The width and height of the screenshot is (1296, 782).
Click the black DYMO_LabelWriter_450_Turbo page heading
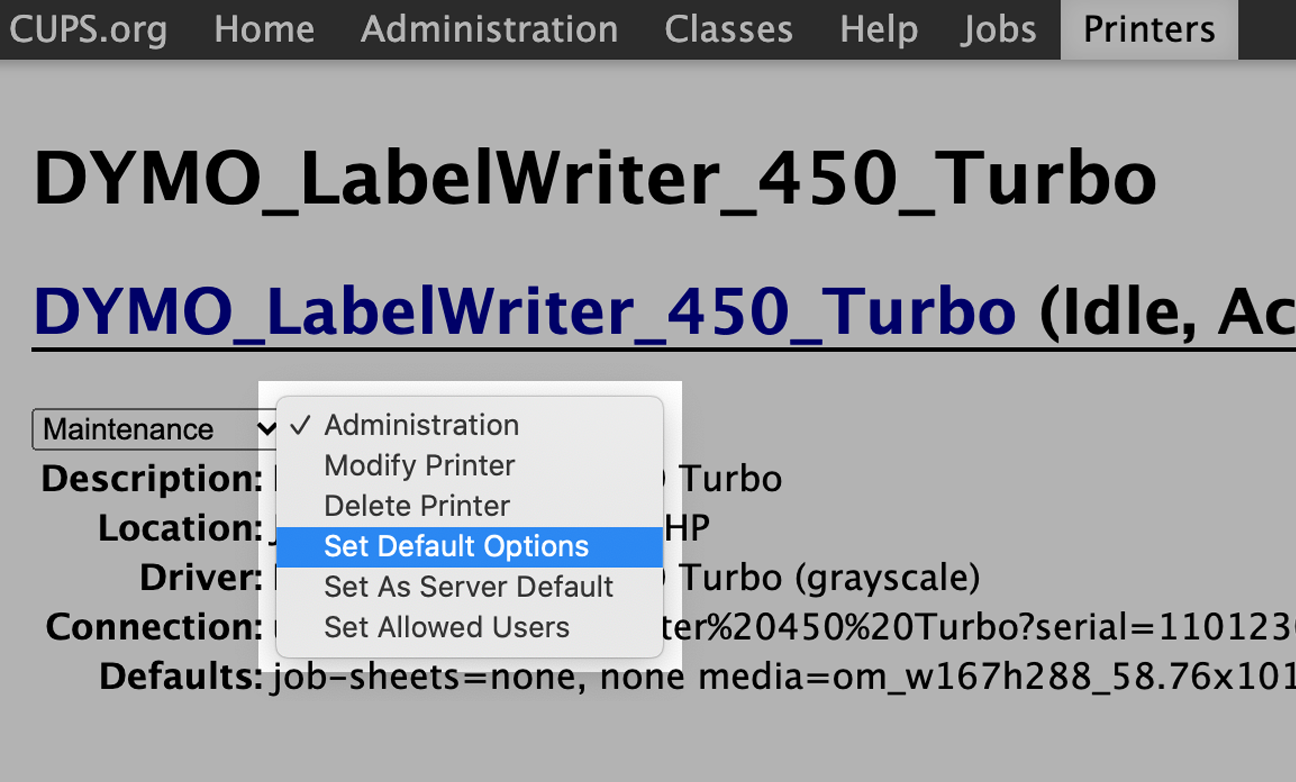tap(595, 180)
